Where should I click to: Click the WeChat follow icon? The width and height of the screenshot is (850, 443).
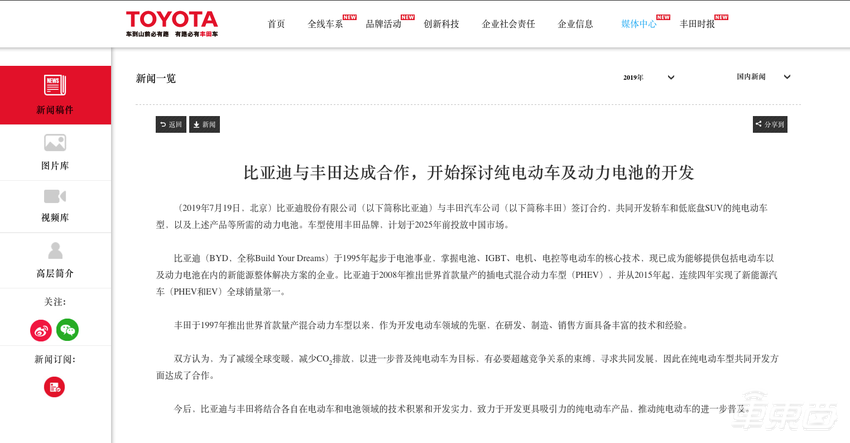(68, 330)
